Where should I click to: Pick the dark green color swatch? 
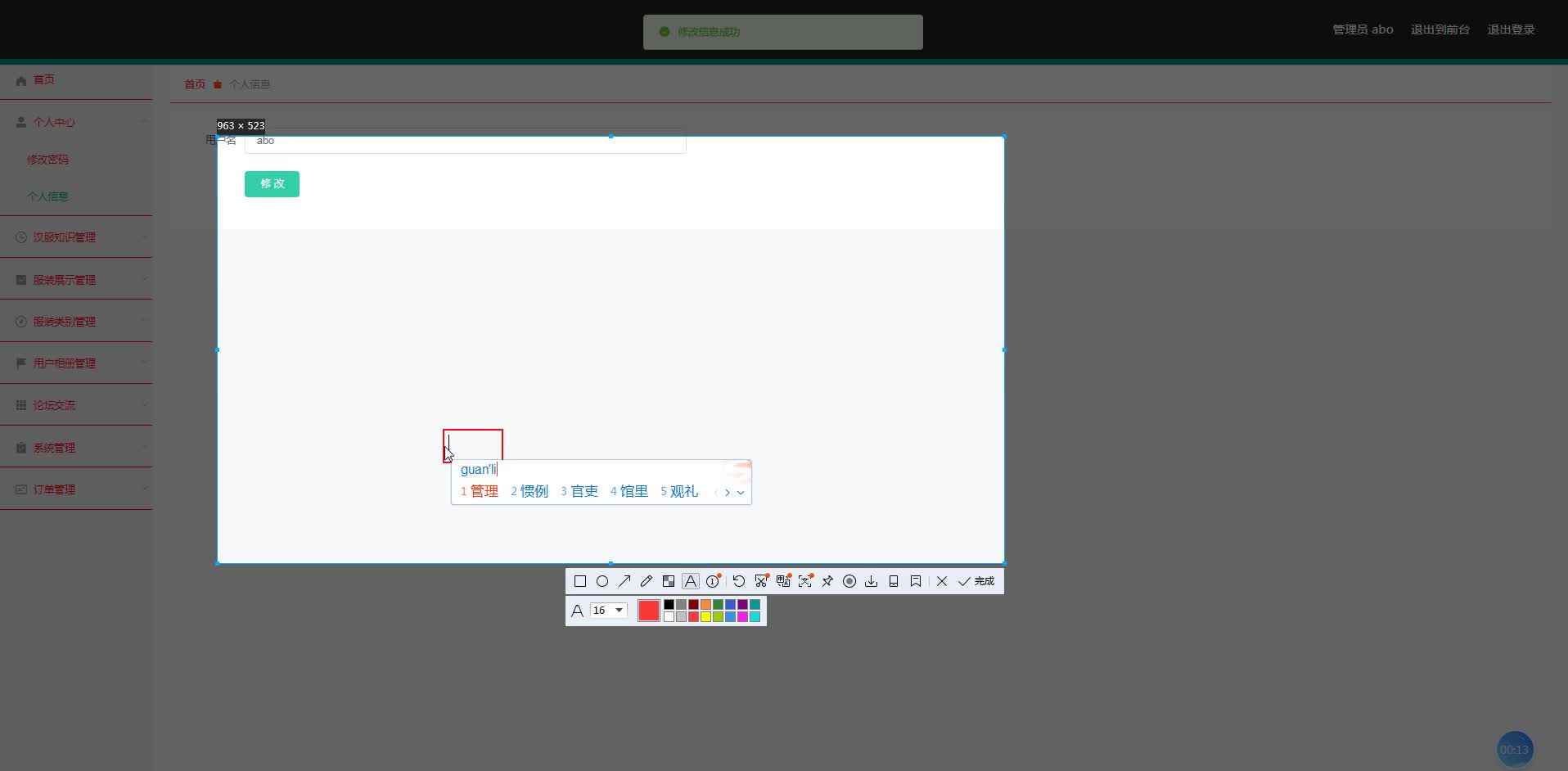click(718, 604)
